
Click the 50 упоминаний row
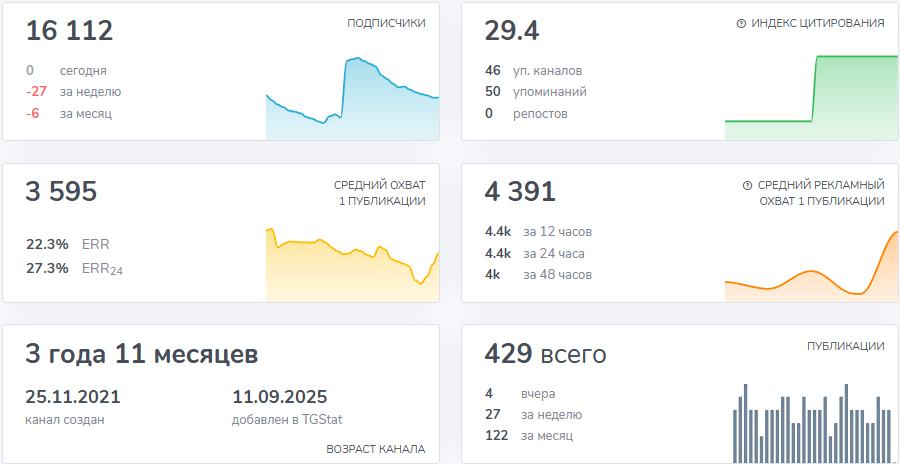tap(536, 92)
